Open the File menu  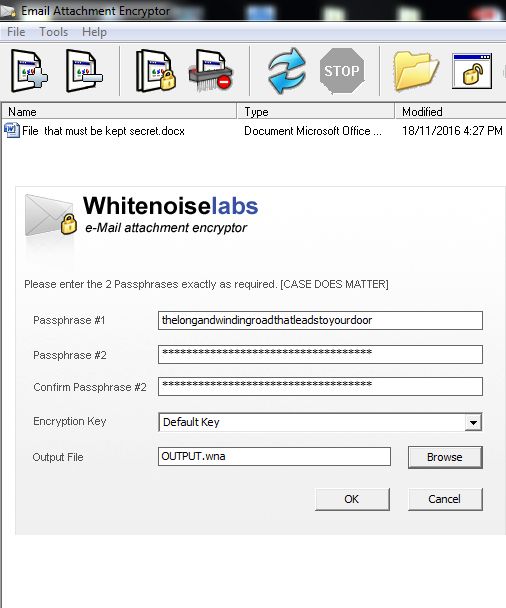point(16,32)
